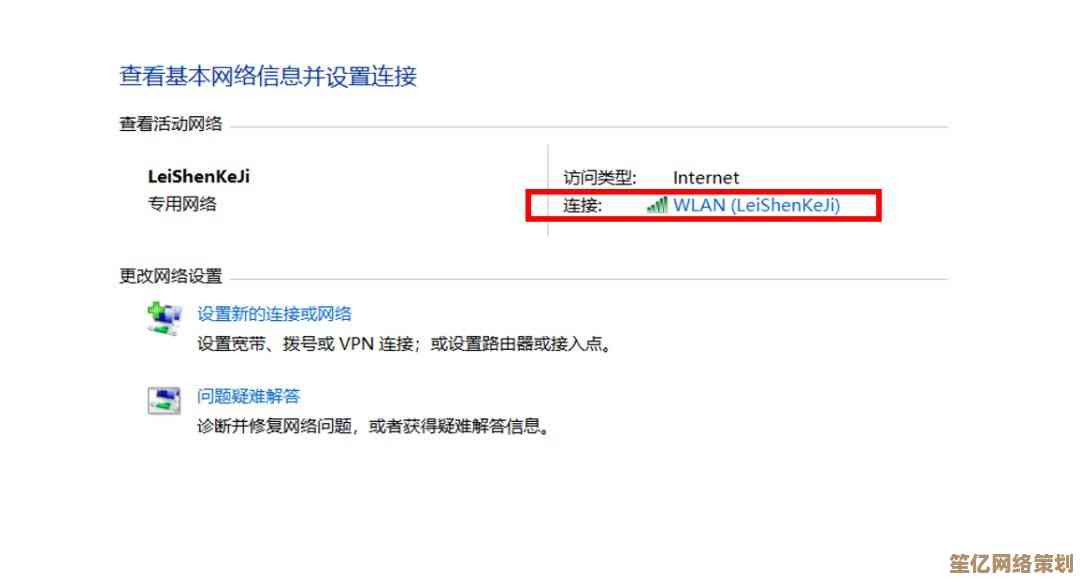The width and height of the screenshot is (1080, 582).
Task: Click the 查看基本网络信息并设置连接 heading
Action: coord(268,76)
